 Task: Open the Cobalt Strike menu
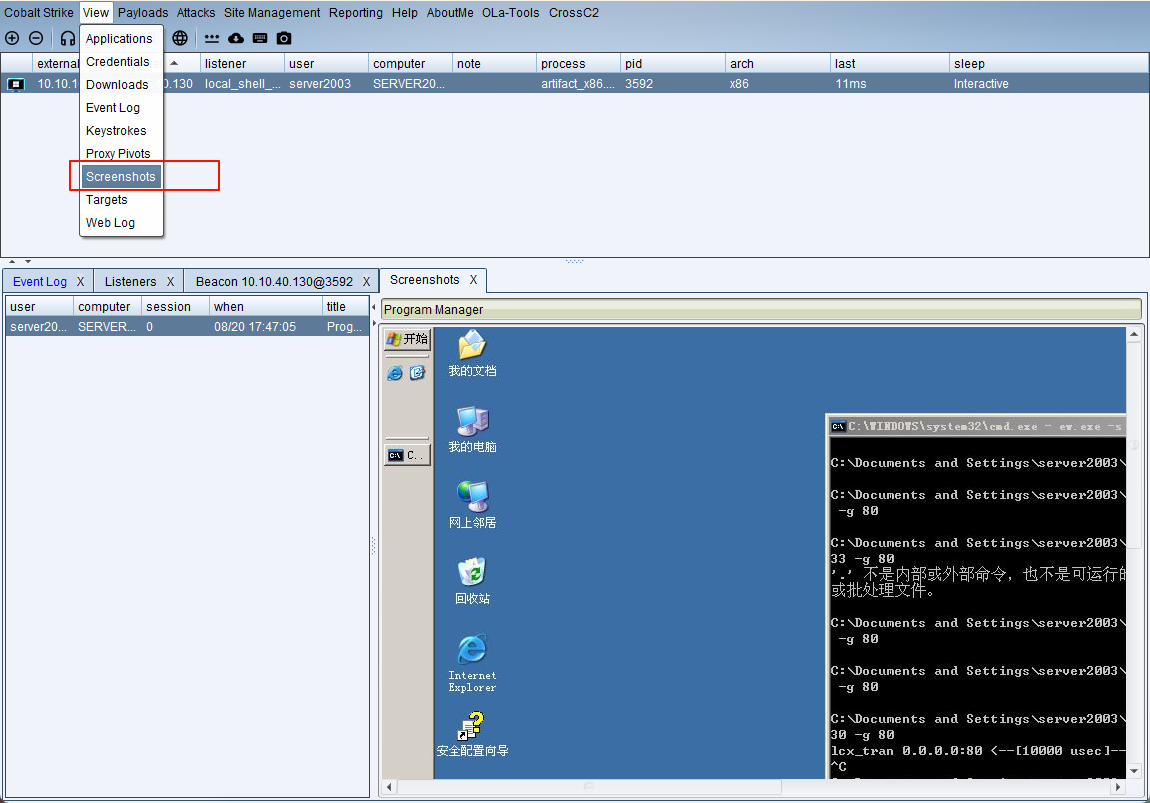[39, 12]
